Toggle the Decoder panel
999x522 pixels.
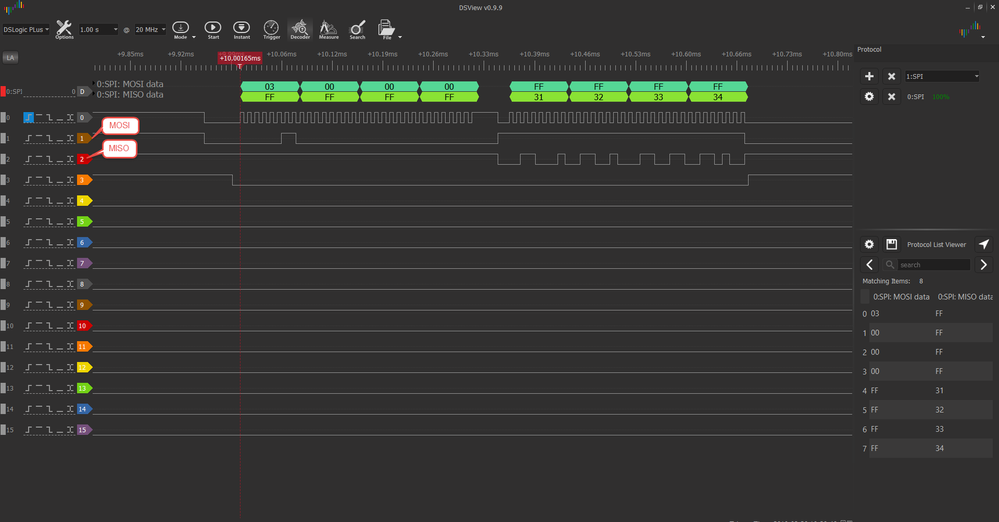[x=300, y=29]
